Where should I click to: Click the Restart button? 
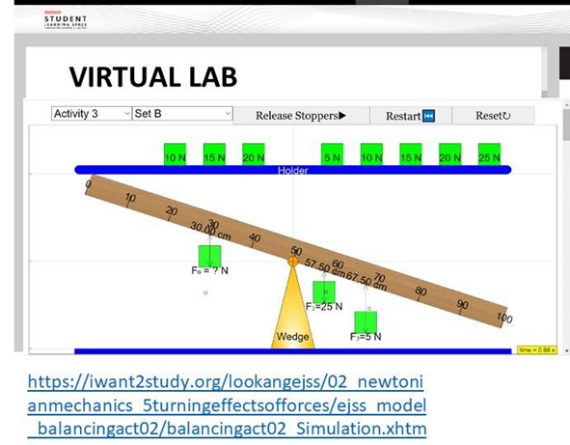410,116
